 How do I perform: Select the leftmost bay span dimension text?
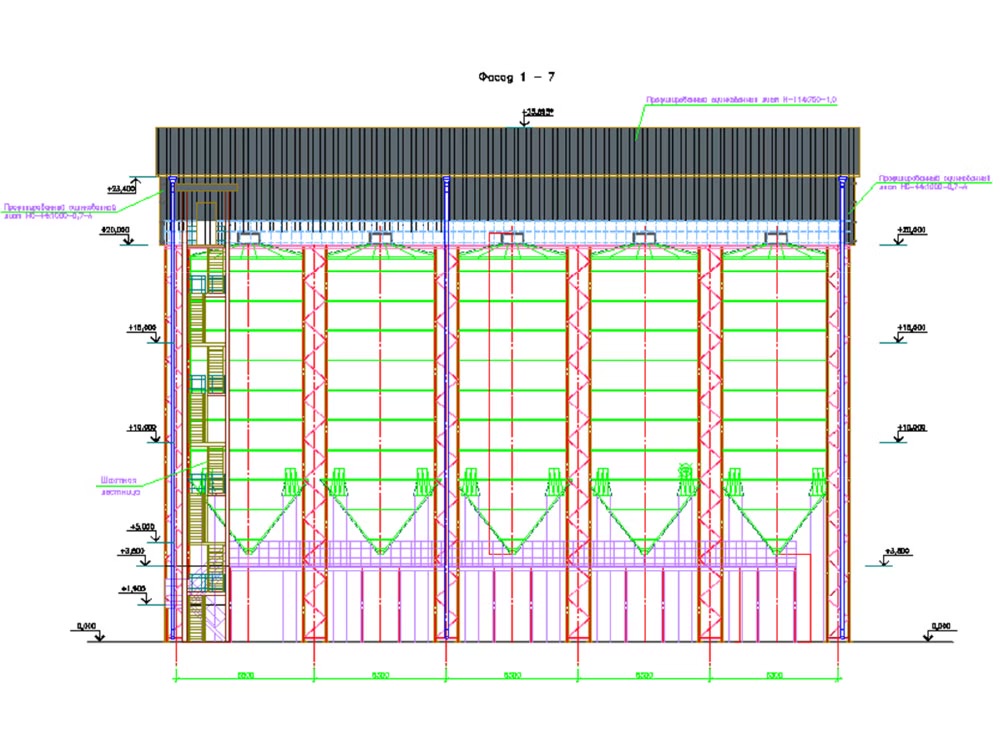246,675
